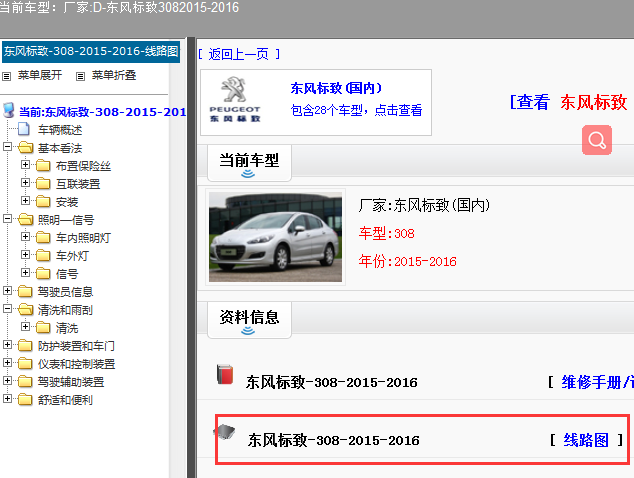Click folder icon of 信号

(43, 273)
